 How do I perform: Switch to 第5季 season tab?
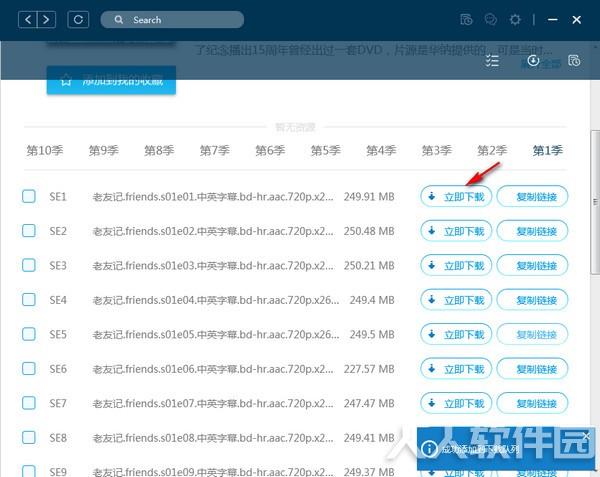(x=326, y=150)
